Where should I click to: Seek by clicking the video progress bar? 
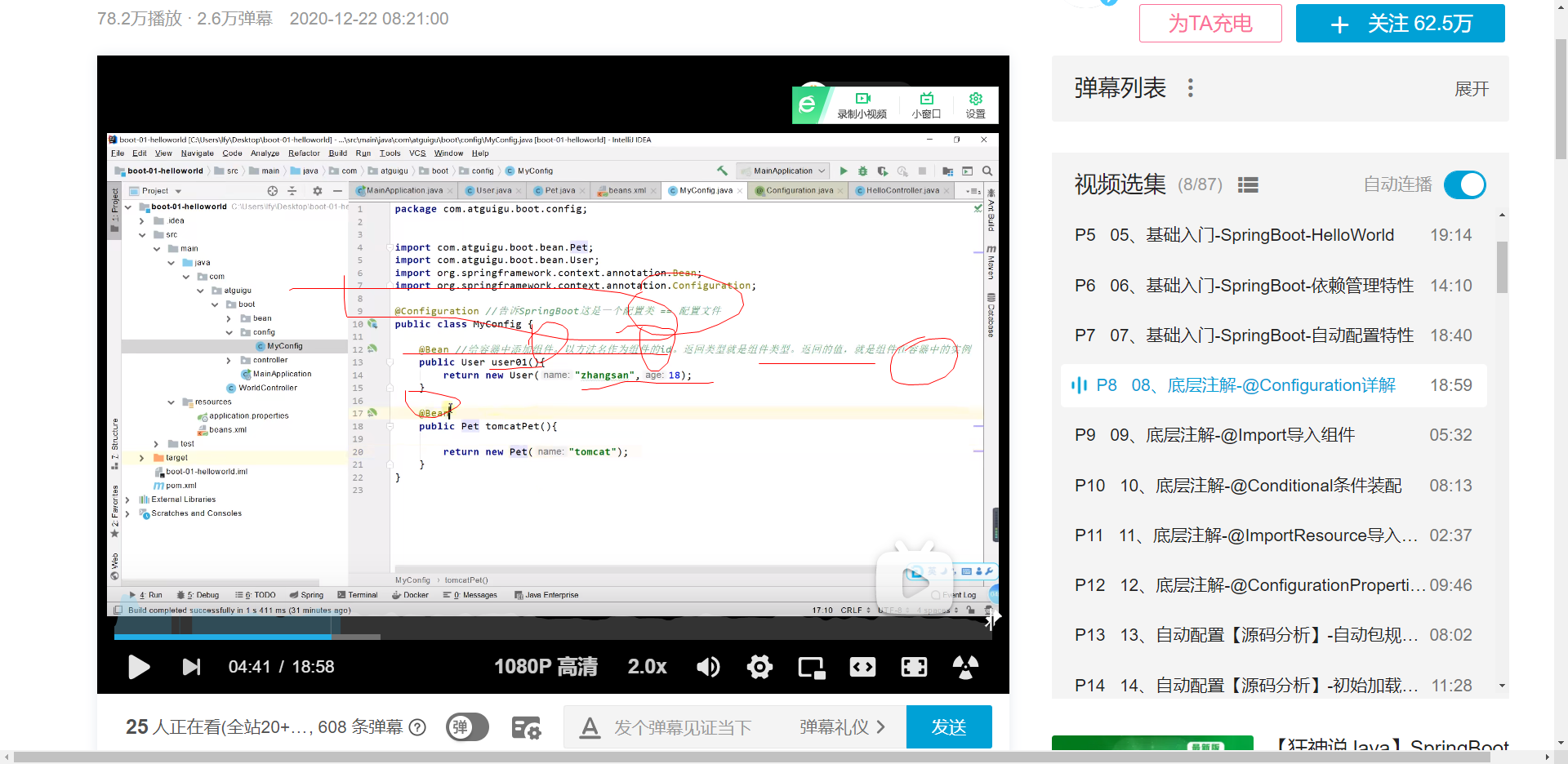pos(552,637)
